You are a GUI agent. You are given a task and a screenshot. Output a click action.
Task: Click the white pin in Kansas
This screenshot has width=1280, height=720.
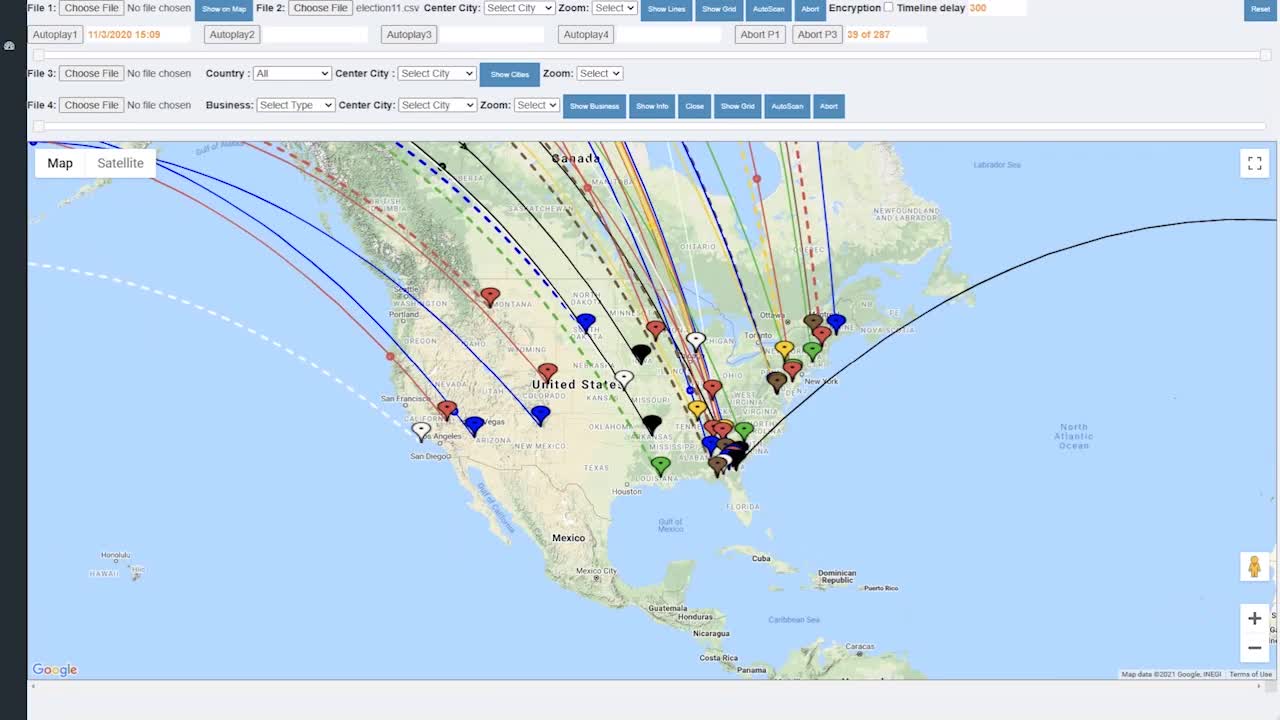624,380
